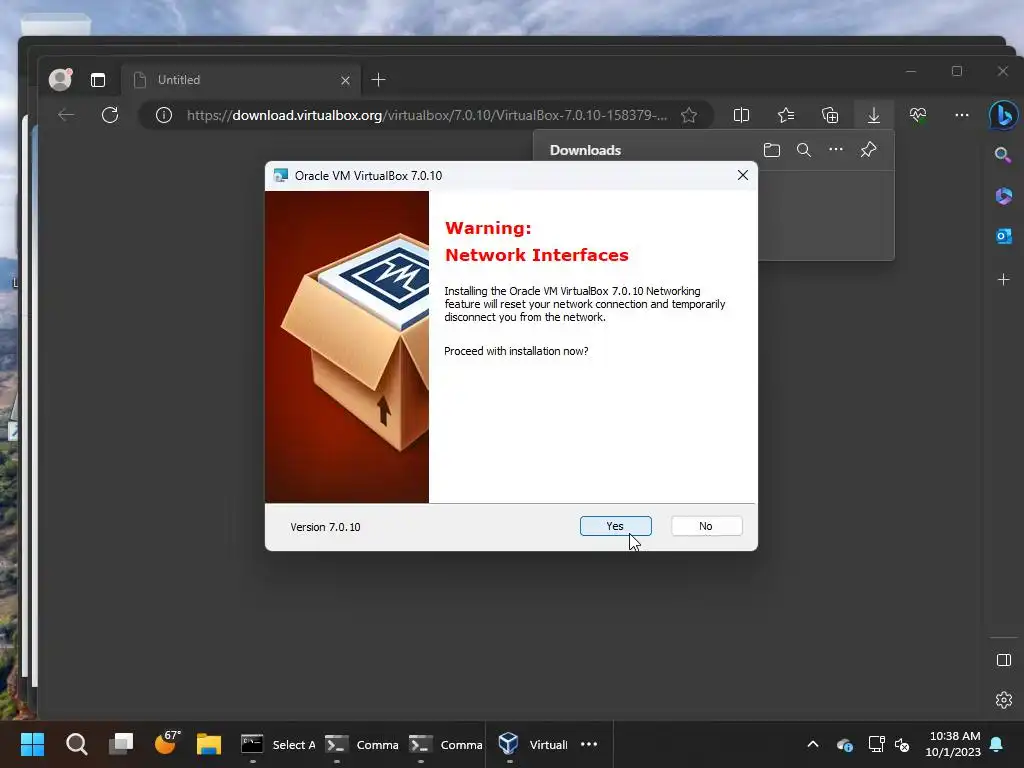This screenshot has height=768, width=1024.
Task: Open the weather widget showing 67°
Action: pos(166,744)
